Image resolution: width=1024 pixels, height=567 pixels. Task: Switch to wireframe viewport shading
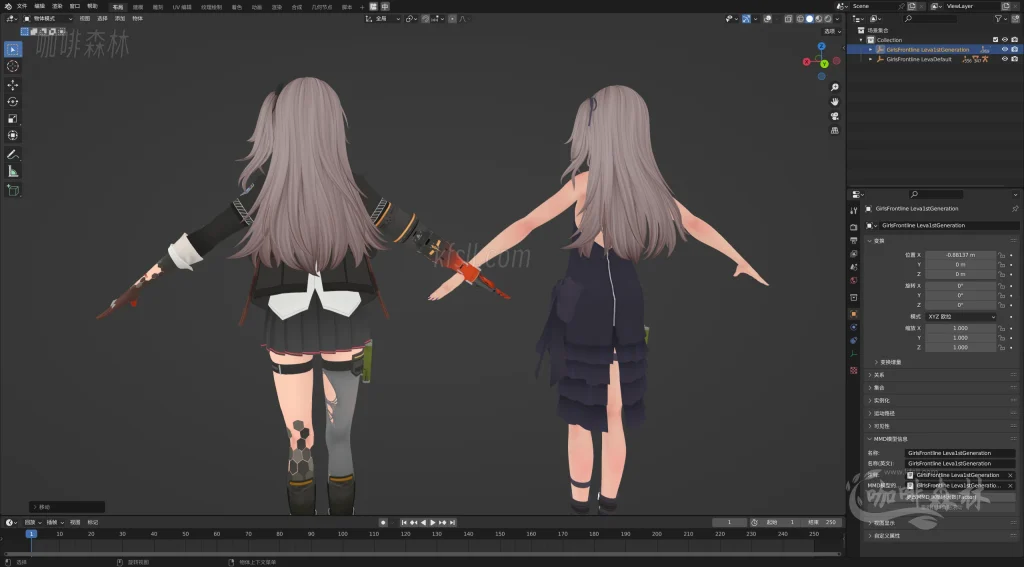coord(800,19)
